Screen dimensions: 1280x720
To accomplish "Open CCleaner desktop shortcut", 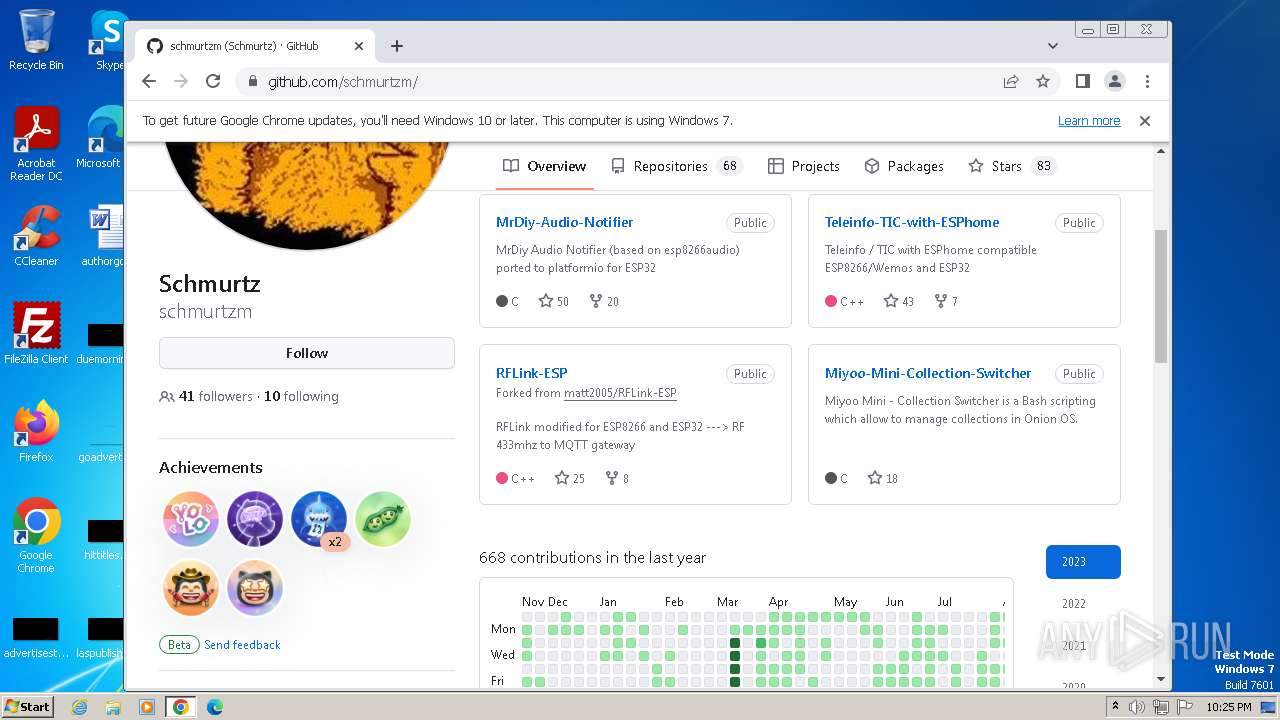I will [36, 237].
